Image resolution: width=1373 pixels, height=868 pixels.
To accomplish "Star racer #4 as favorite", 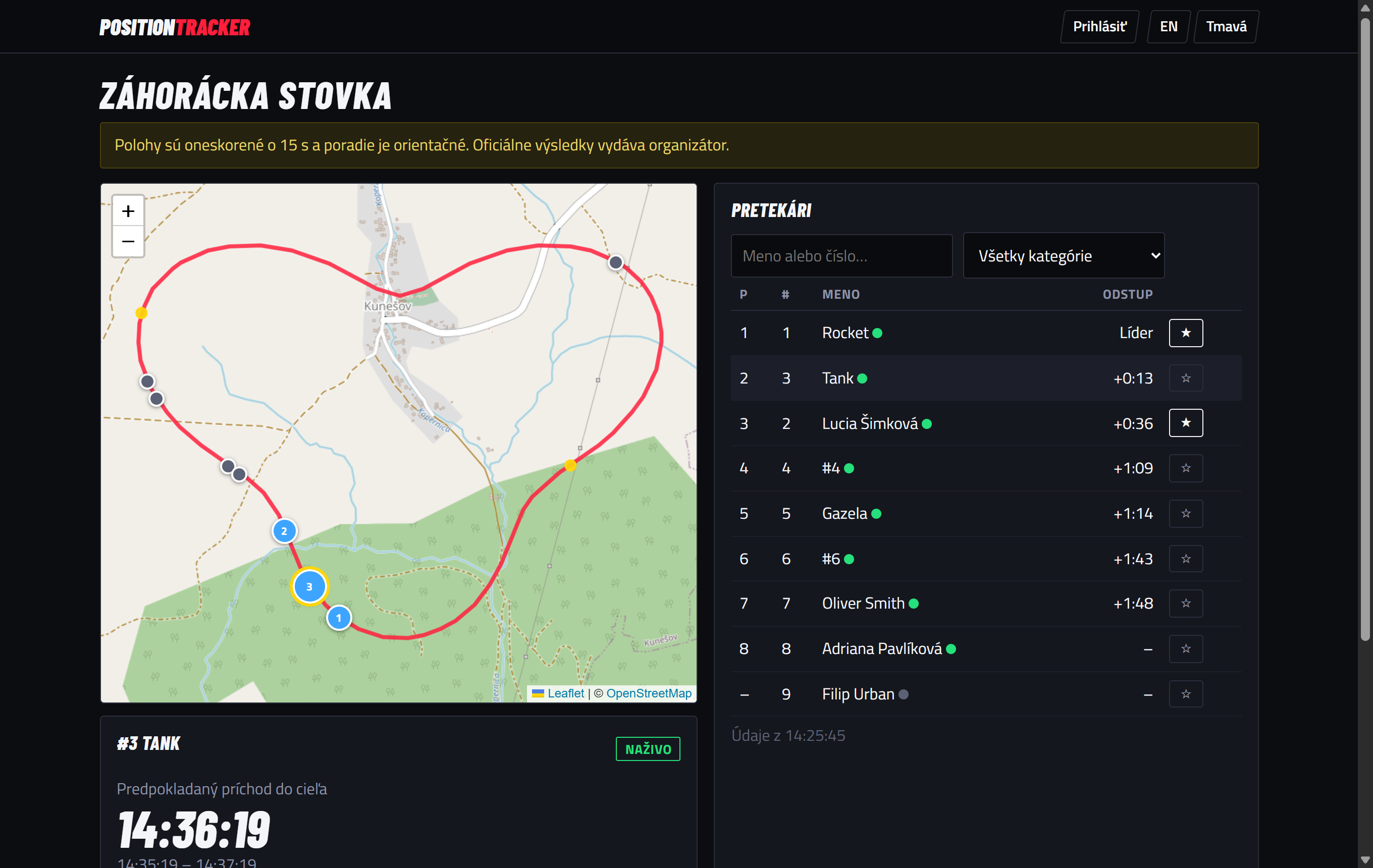I will [x=1185, y=468].
